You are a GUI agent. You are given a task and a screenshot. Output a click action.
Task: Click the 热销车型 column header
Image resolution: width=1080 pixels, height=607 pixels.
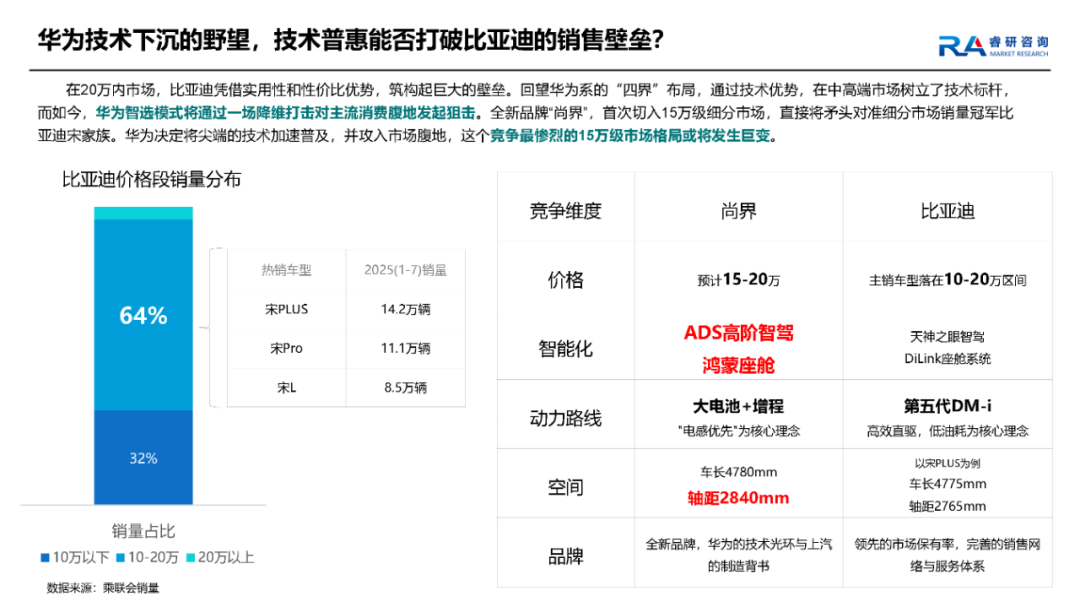(x=287, y=270)
